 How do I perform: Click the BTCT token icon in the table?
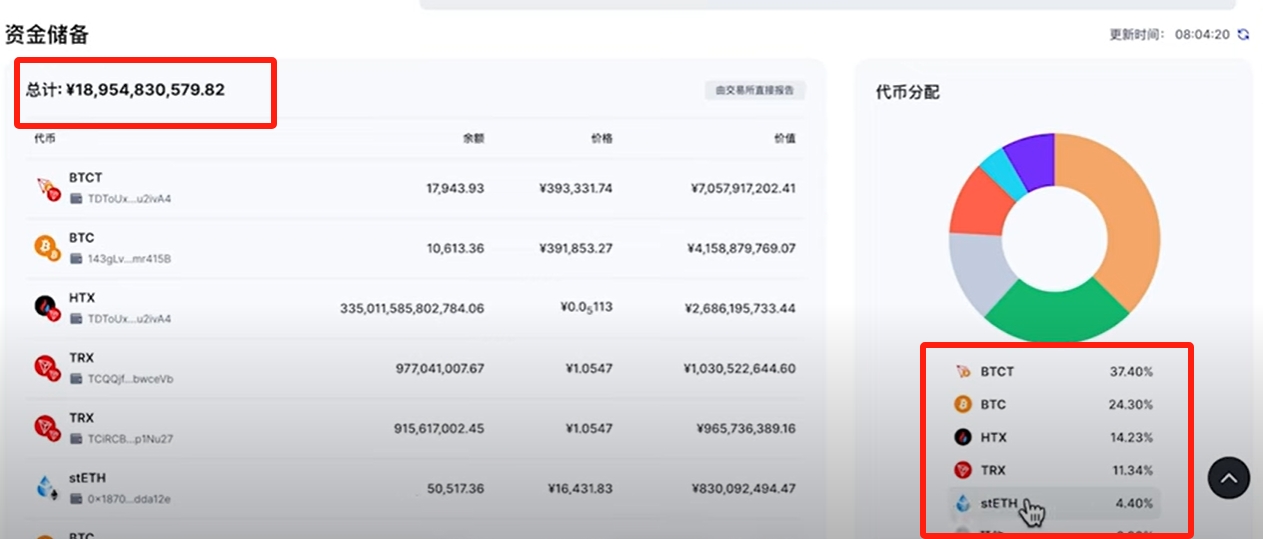coord(48,188)
